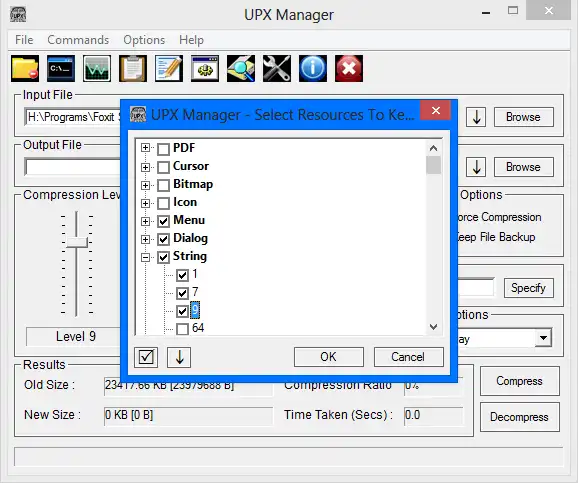This screenshot has height=483, width=578.
Task: Uncheck string item 1 checkbox
Action: [182, 275]
